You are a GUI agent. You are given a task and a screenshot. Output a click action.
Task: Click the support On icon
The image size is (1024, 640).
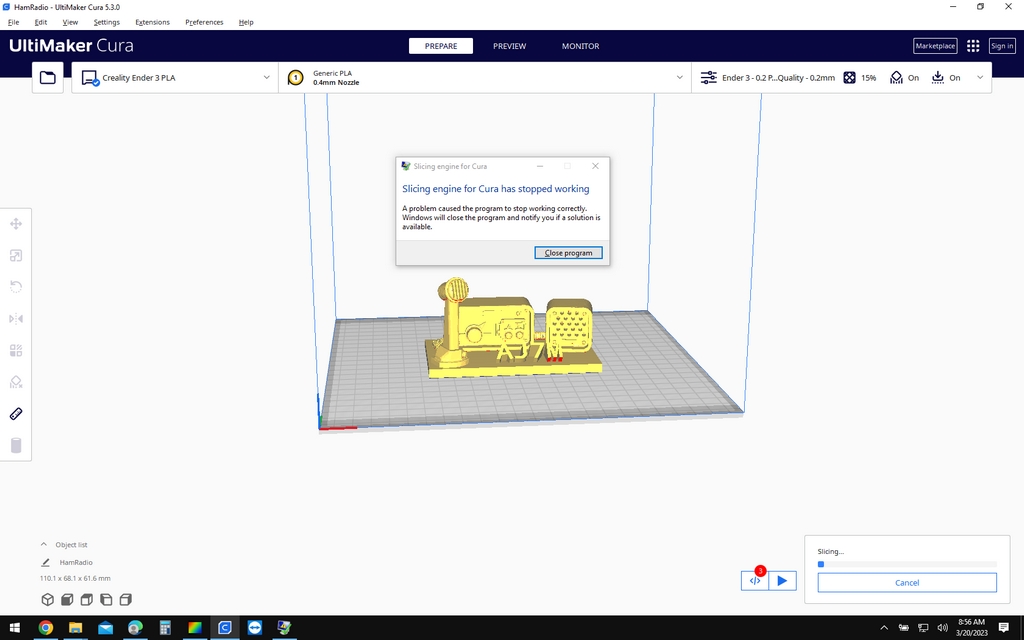click(896, 78)
